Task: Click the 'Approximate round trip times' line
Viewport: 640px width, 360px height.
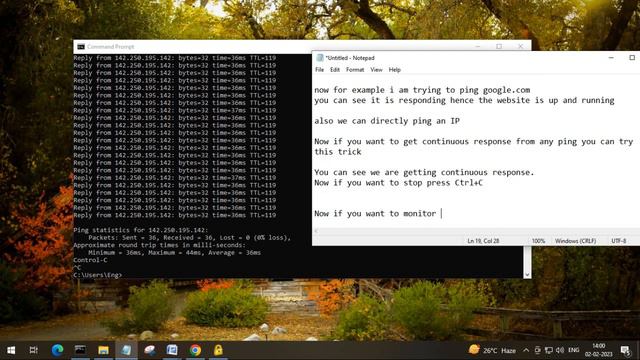Action: pyautogui.click(x=160, y=245)
